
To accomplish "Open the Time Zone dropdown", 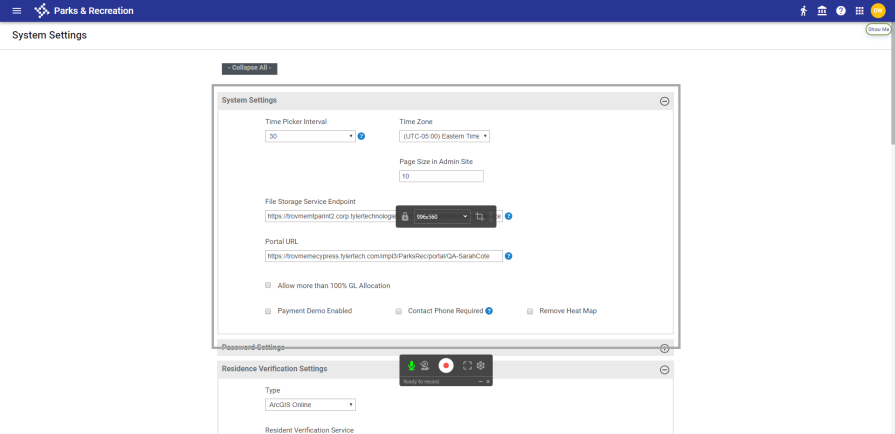I will pos(444,136).
